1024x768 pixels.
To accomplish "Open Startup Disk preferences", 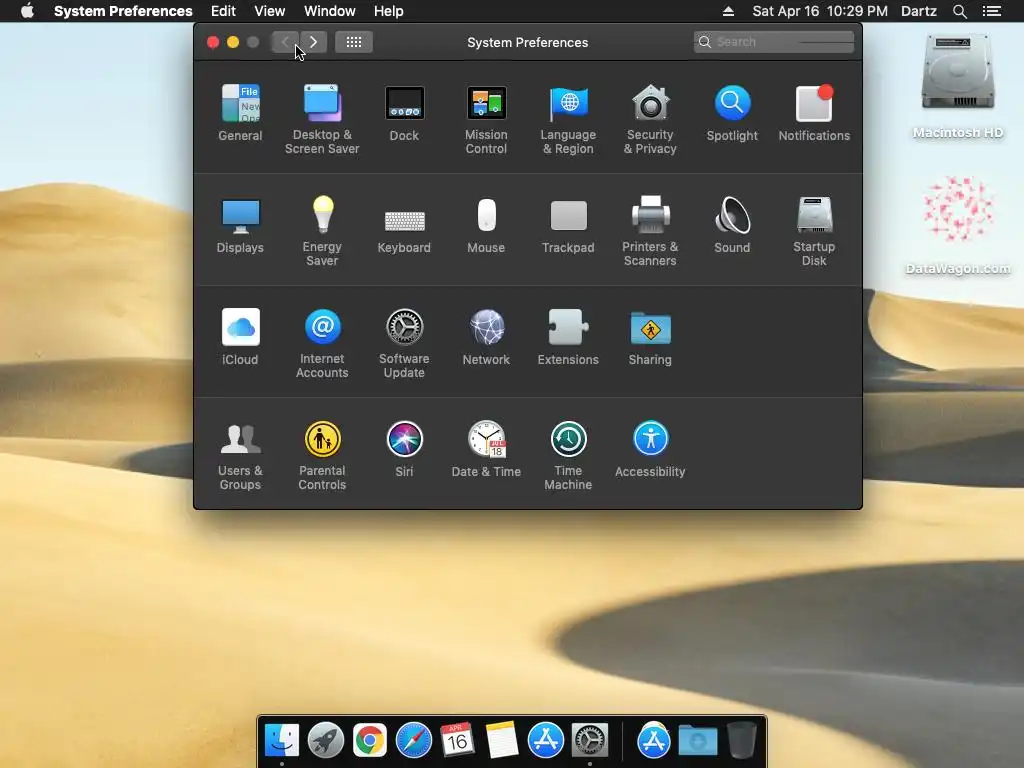I will 814,231.
